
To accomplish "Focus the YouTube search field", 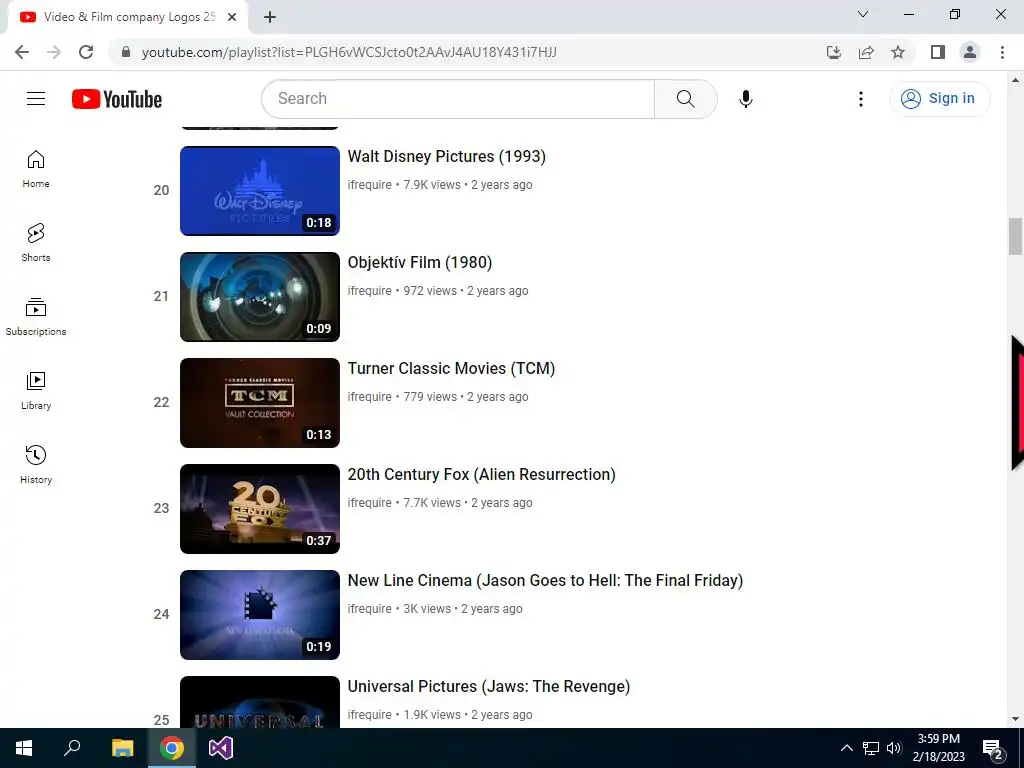I will pos(458,99).
